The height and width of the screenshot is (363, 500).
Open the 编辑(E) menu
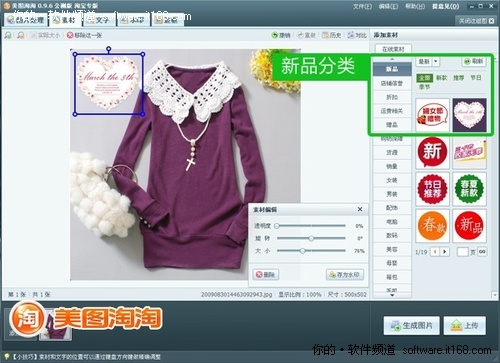pyautogui.click(x=389, y=6)
